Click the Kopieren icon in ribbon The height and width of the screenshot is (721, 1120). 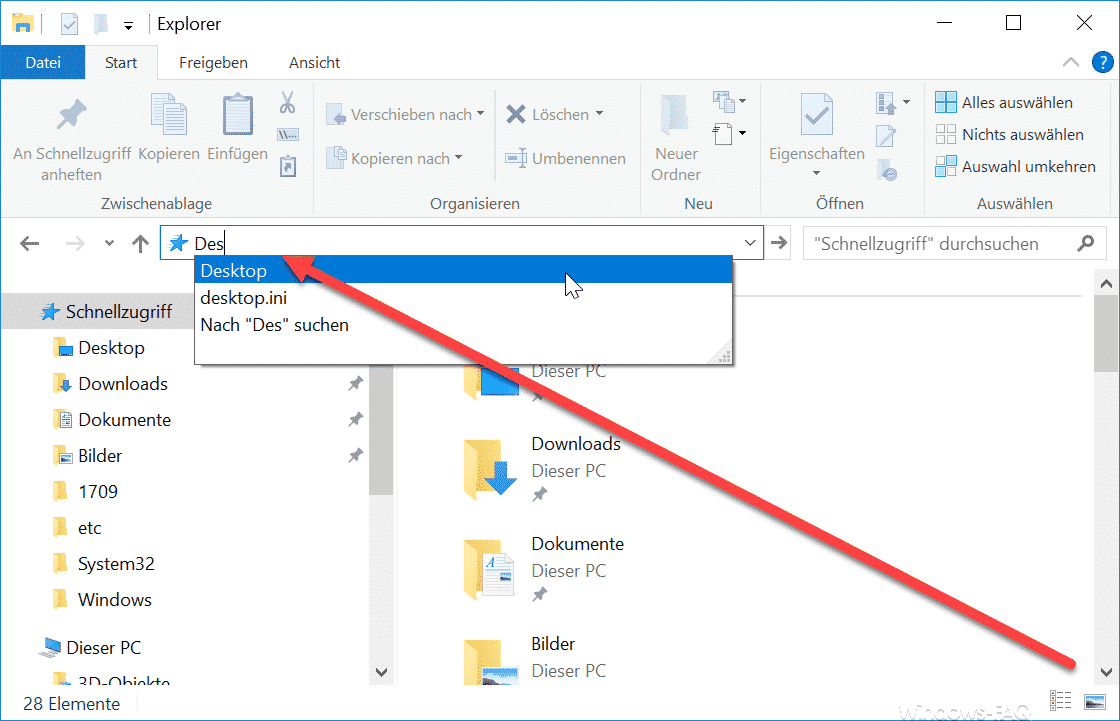pyautogui.click(x=169, y=116)
